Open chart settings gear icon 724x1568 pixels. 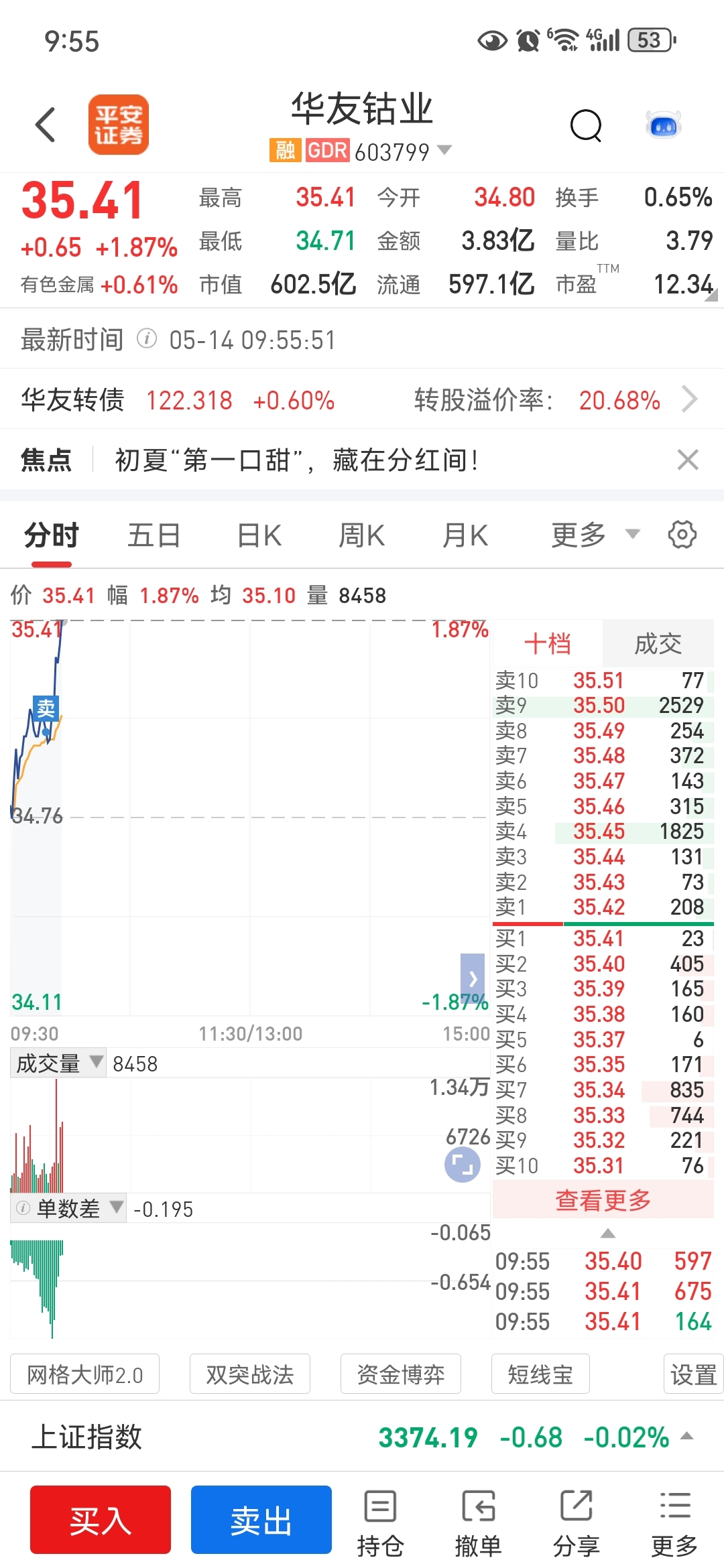coord(682,535)
